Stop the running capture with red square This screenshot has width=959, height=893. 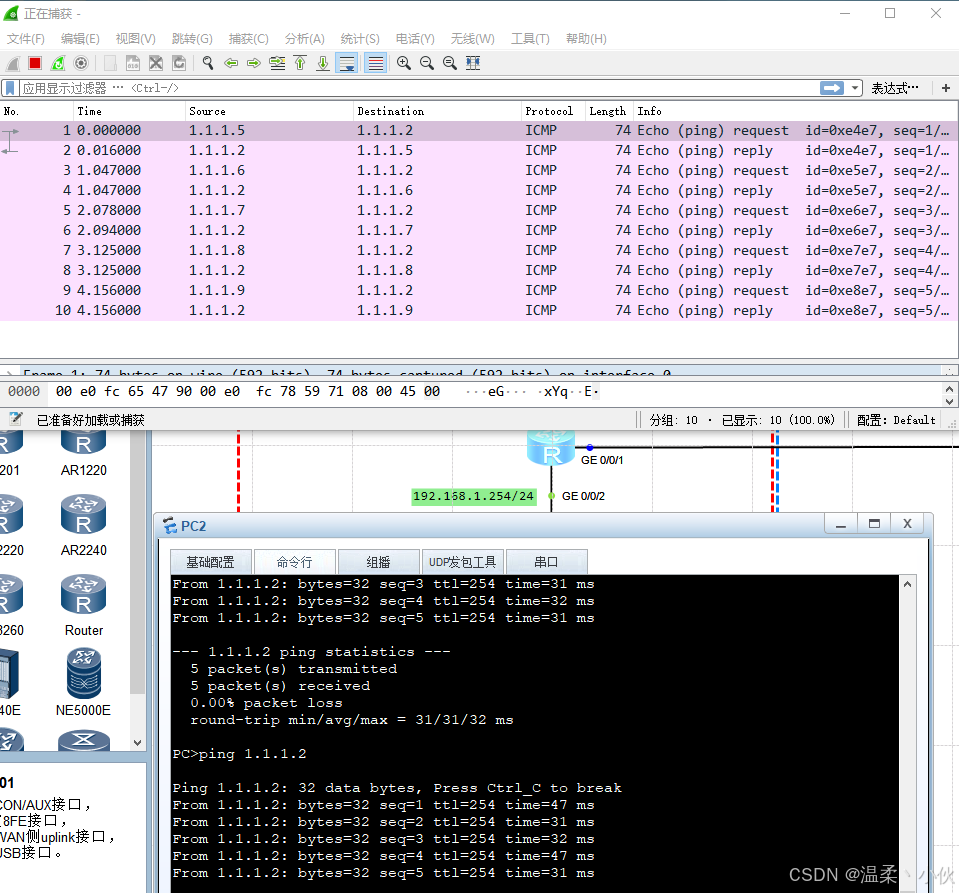tap(35, 63)
